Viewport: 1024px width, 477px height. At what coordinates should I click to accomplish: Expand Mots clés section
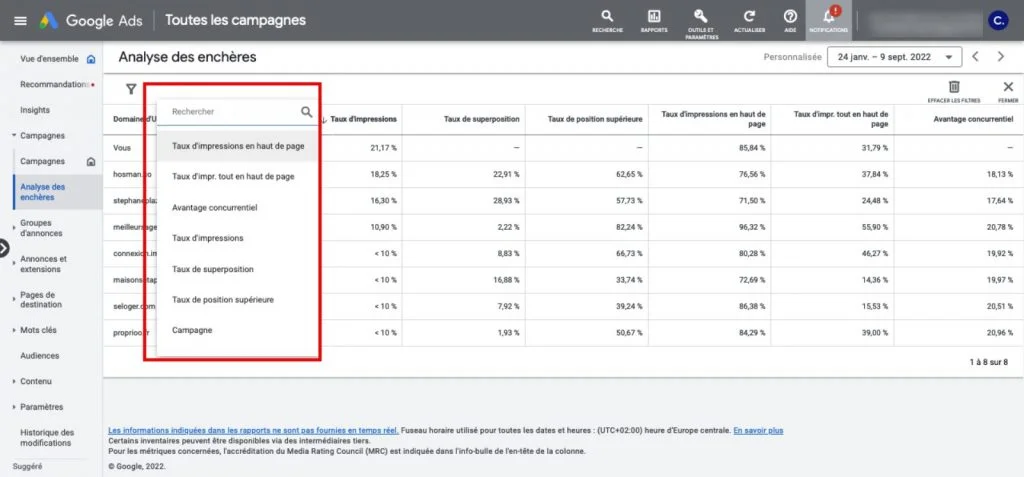click(x=14, y=330)
